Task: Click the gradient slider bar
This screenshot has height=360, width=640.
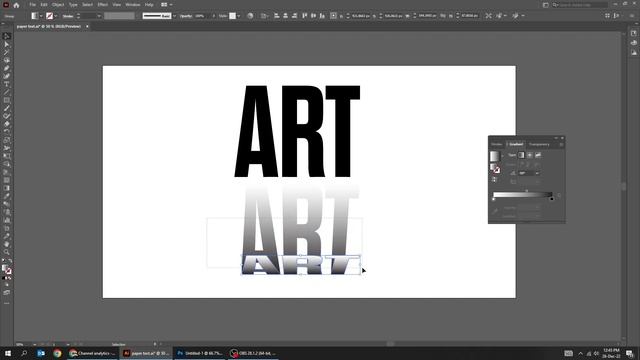Action: 522,195
